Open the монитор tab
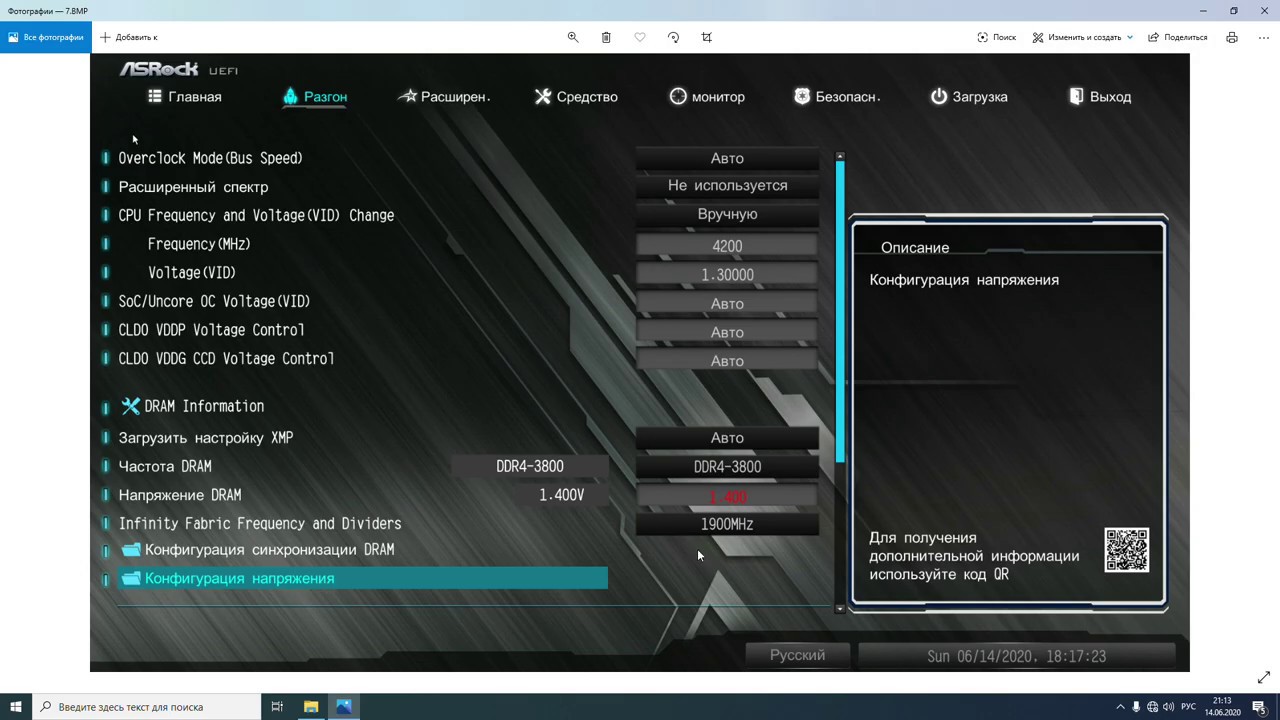This screenshot has width=1280, height=720. tap(707, 97)
